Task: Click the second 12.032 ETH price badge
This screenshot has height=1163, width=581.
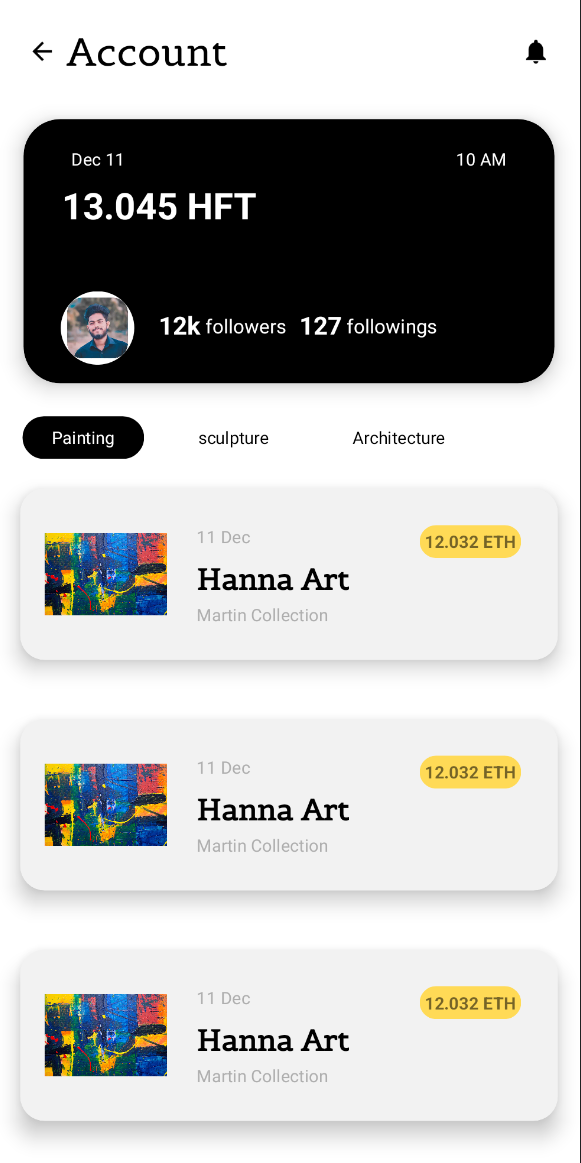Action: 470,771
